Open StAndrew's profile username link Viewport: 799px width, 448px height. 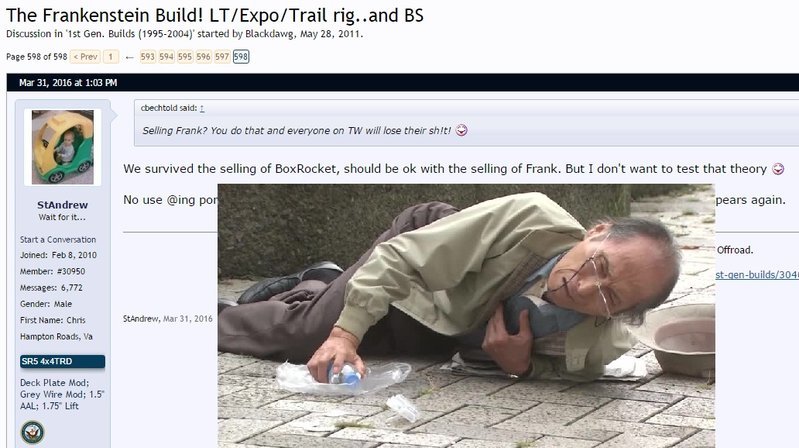pyautogui.click(x=62, y=205)
